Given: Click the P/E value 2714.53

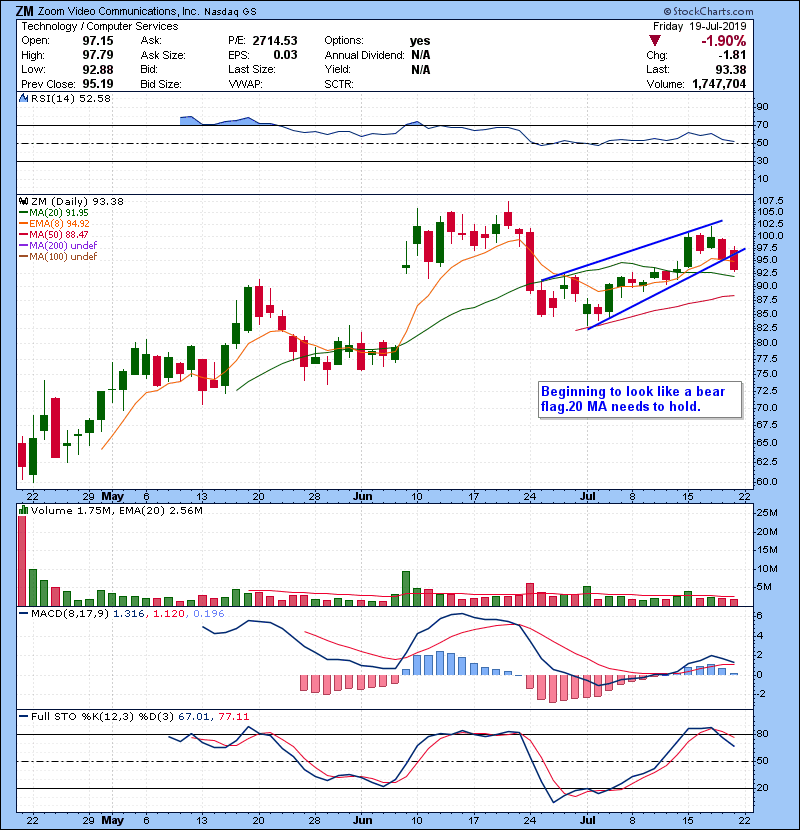Looking at the screenshot, I should coord(275,41).
